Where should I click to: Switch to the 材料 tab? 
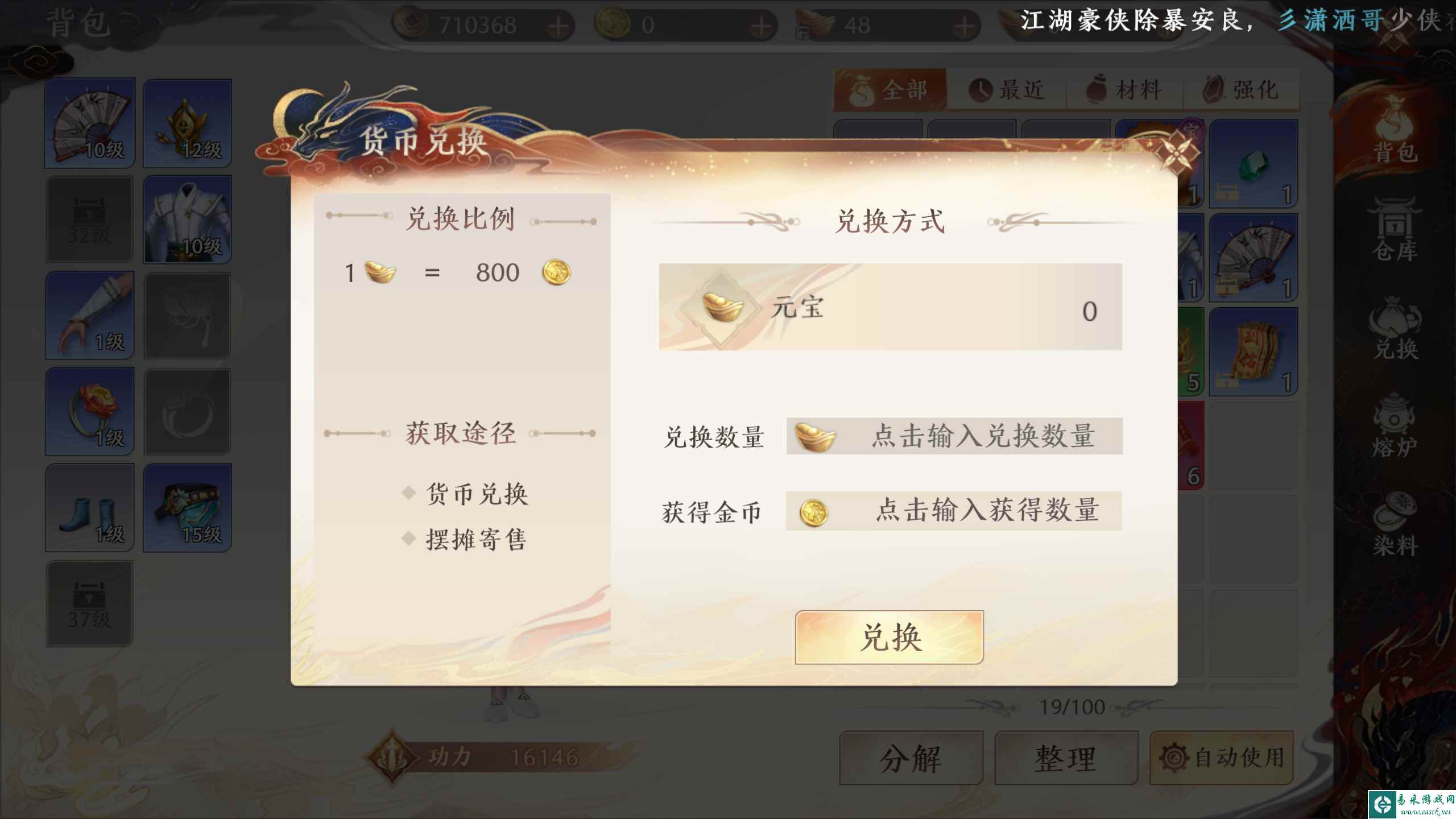click(x=1124, y=89)
